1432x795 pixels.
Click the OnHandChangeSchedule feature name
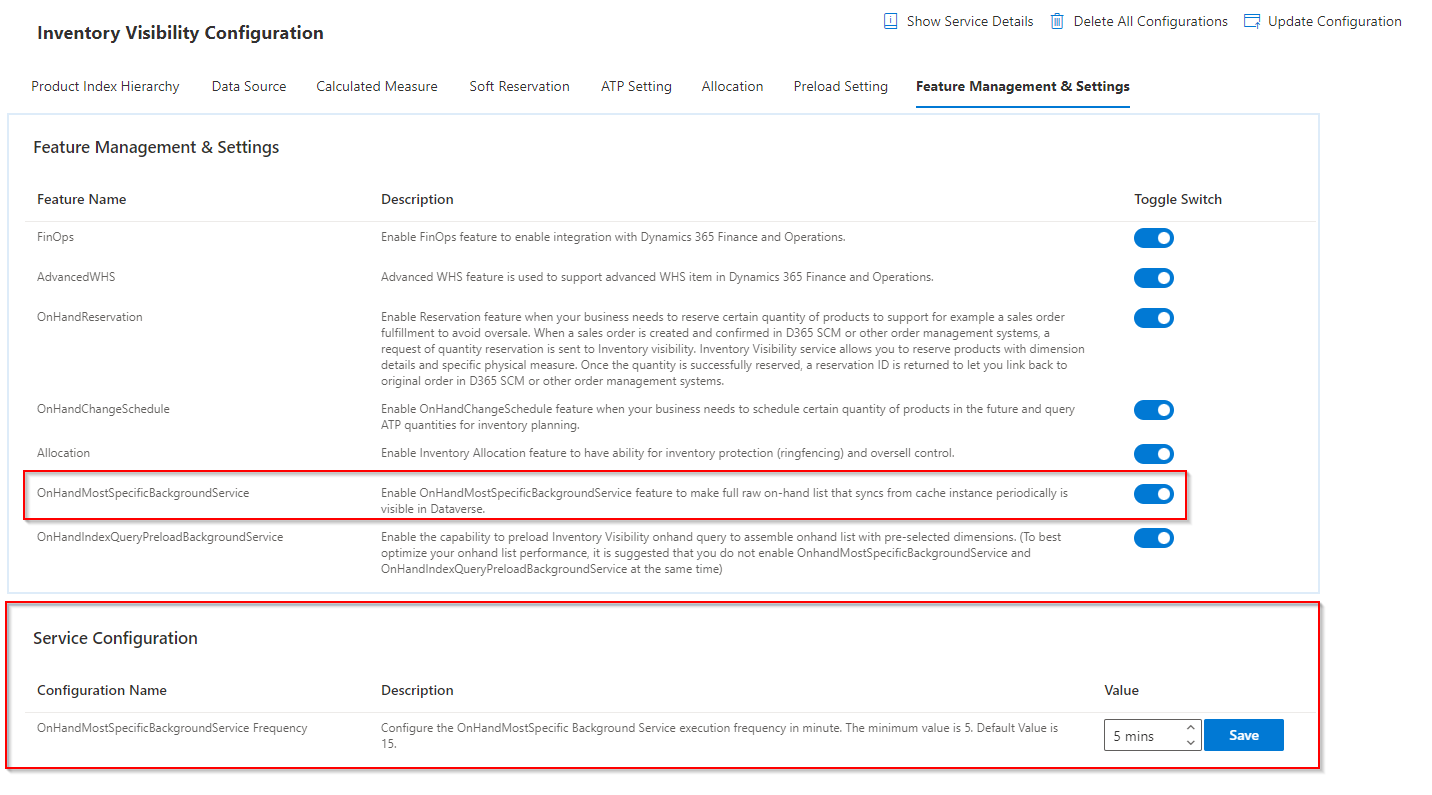pos(103,409)
